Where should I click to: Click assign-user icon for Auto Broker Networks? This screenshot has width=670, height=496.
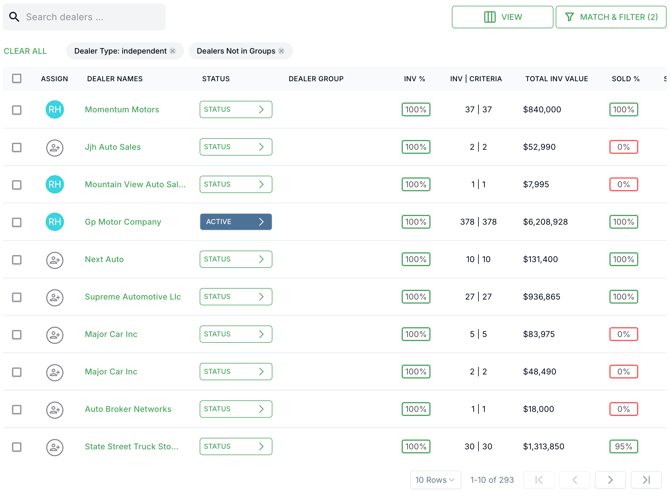tap(55, 410)
